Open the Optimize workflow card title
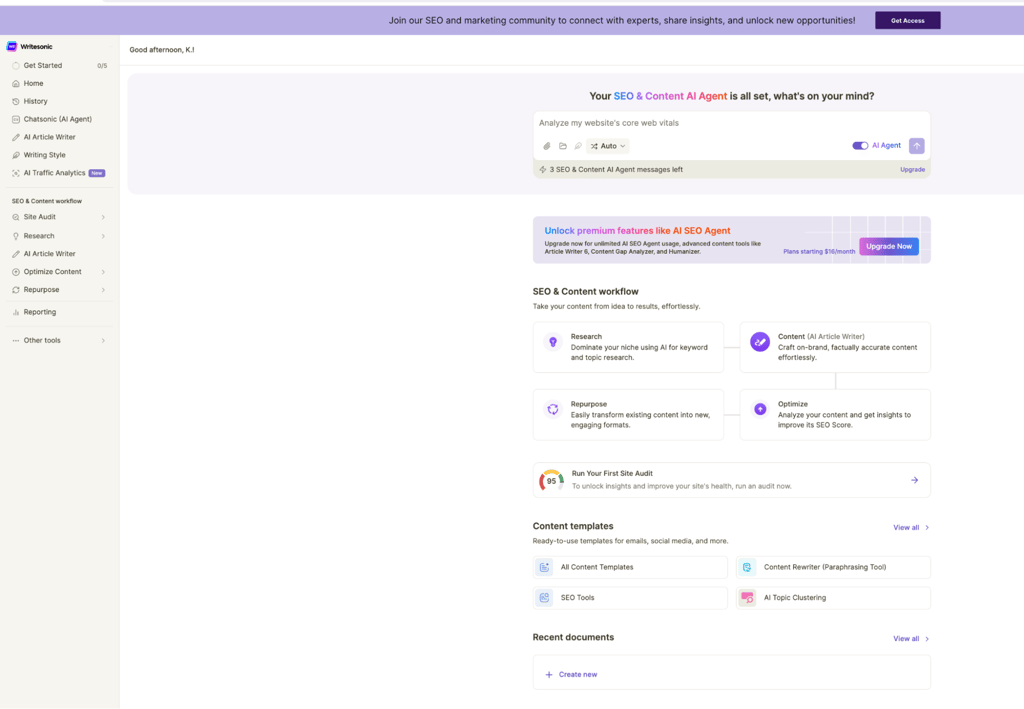1024x709 pixels. tap(793, 404)
